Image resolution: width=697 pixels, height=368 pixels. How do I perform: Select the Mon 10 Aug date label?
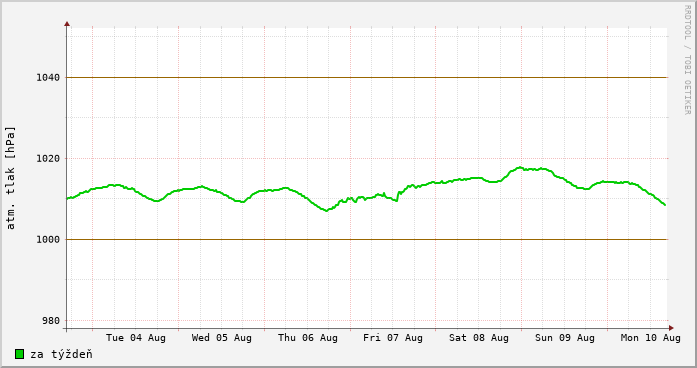coord(650,338)
